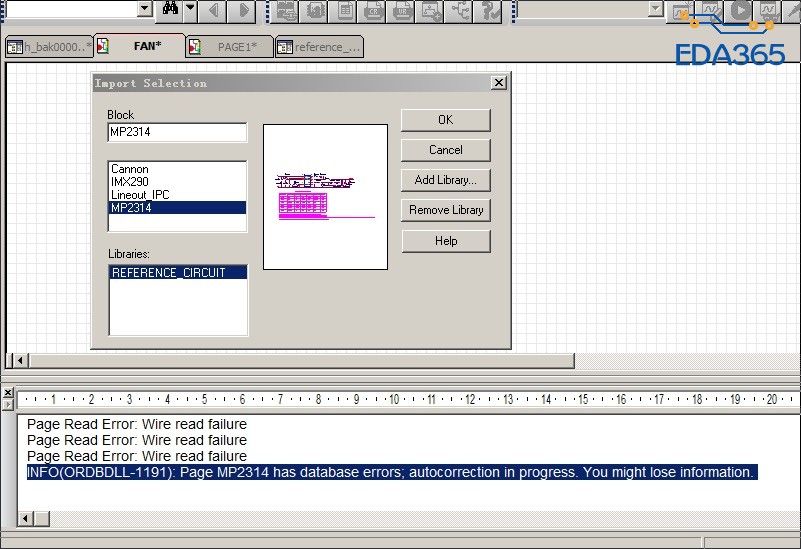Switch to the PAGE1* tab
The image size is (801, 549).
229,47
